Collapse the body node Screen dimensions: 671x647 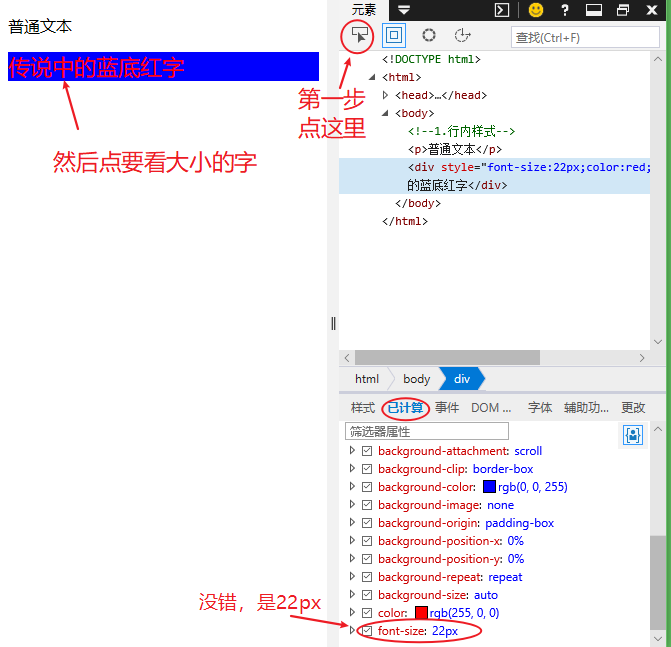(x=385, y=113)
